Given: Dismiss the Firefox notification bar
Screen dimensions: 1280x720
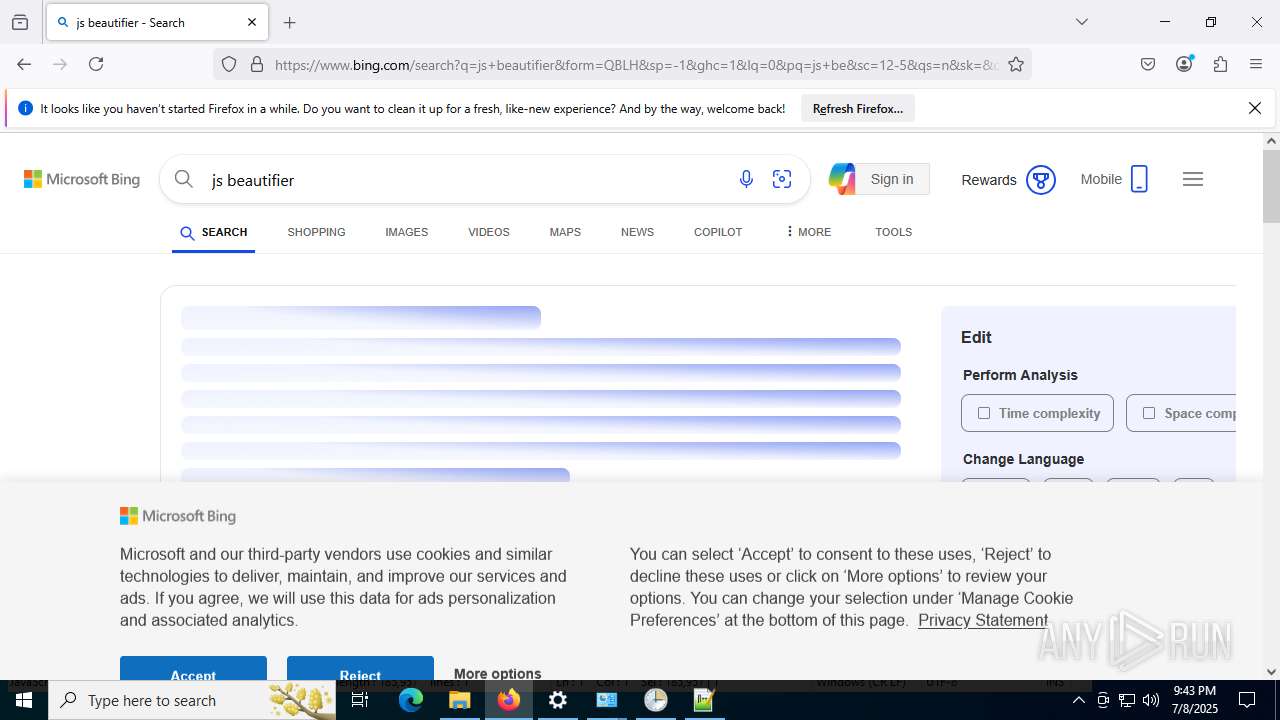Looking at the screenshot, I should pyautogui.click(x=1255, y=108).
